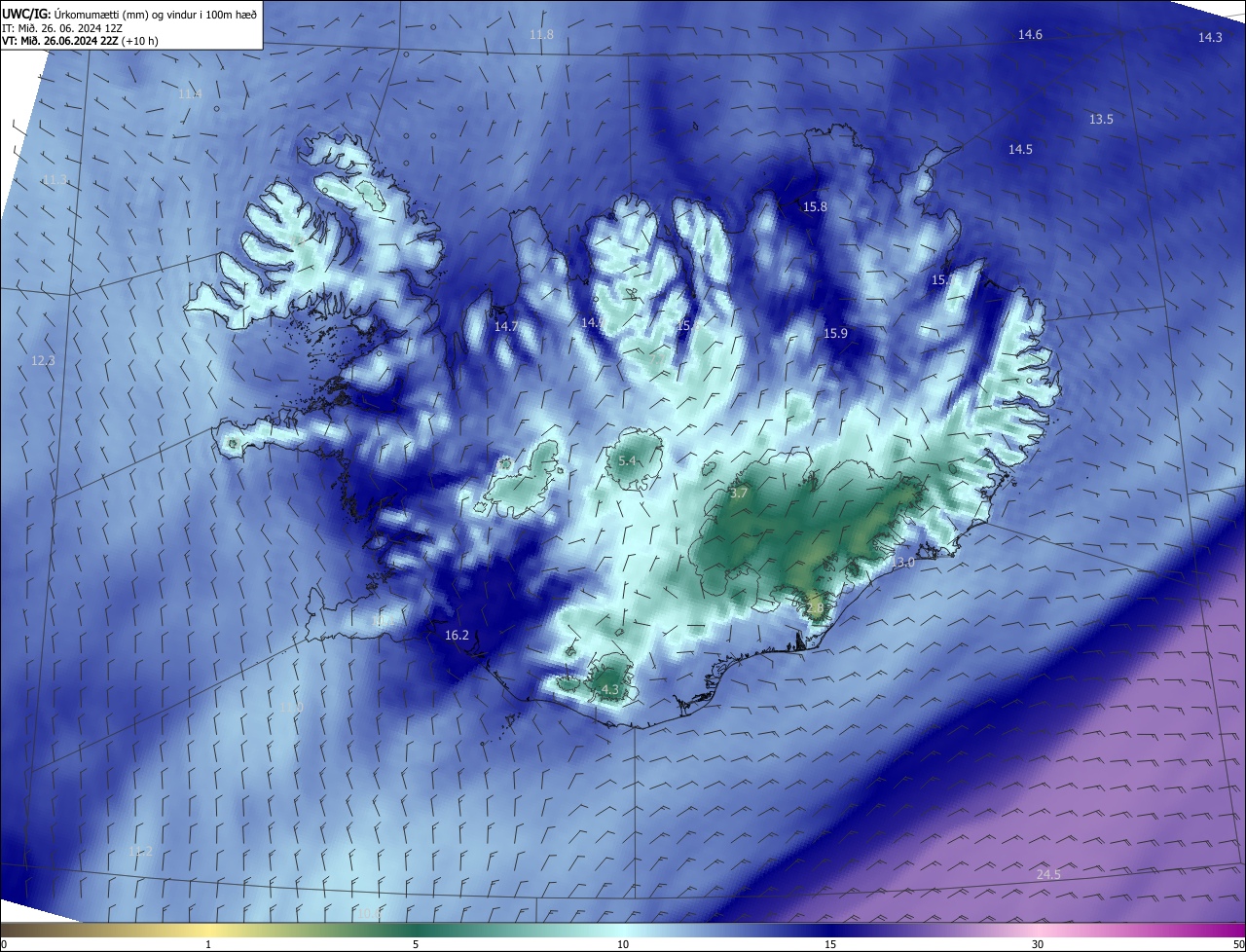Click the 24.5 value label
The image size is (1246, 952).
[1048, 875]
